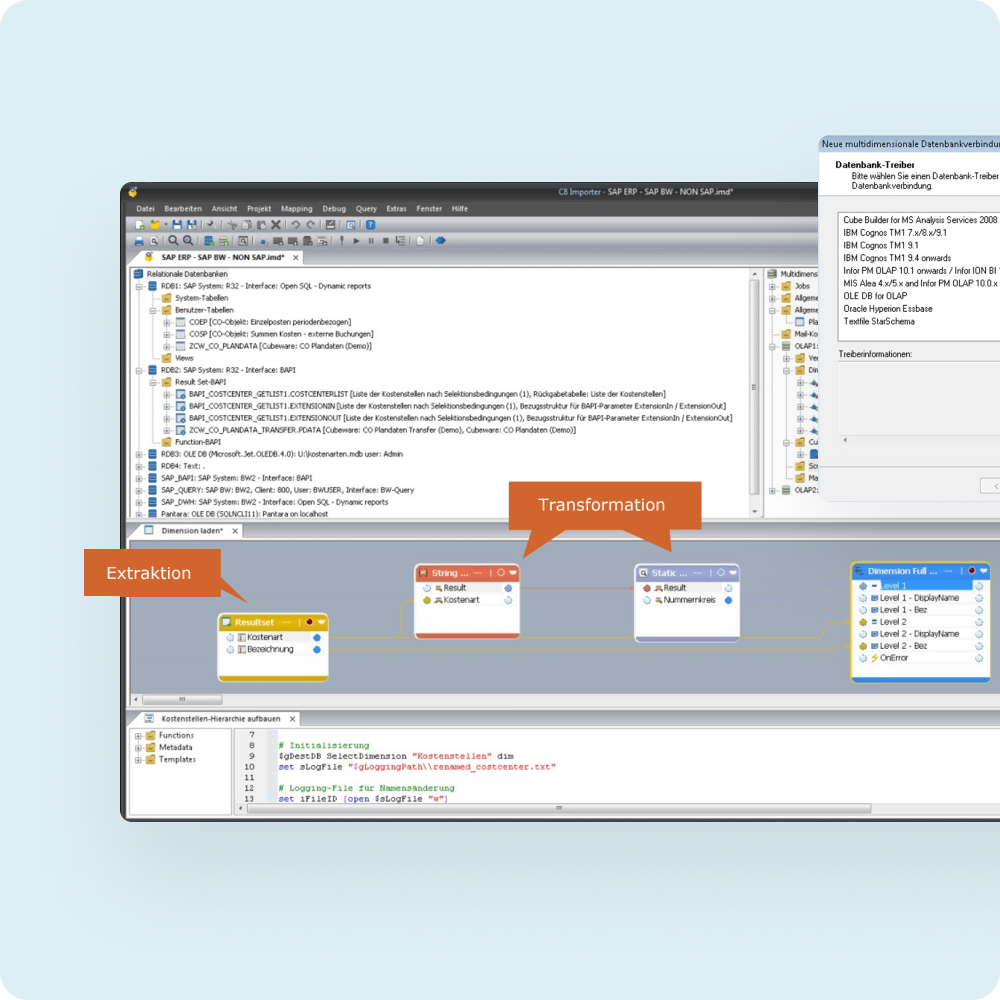The height and width of the screenshot is (1000, 1000).
Task: Select the Save icon in the toolbar
Action: pos(176,224)
